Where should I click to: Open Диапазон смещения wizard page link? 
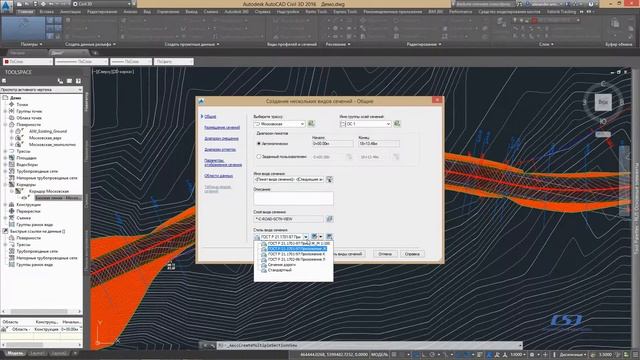[x=221, y=139]
